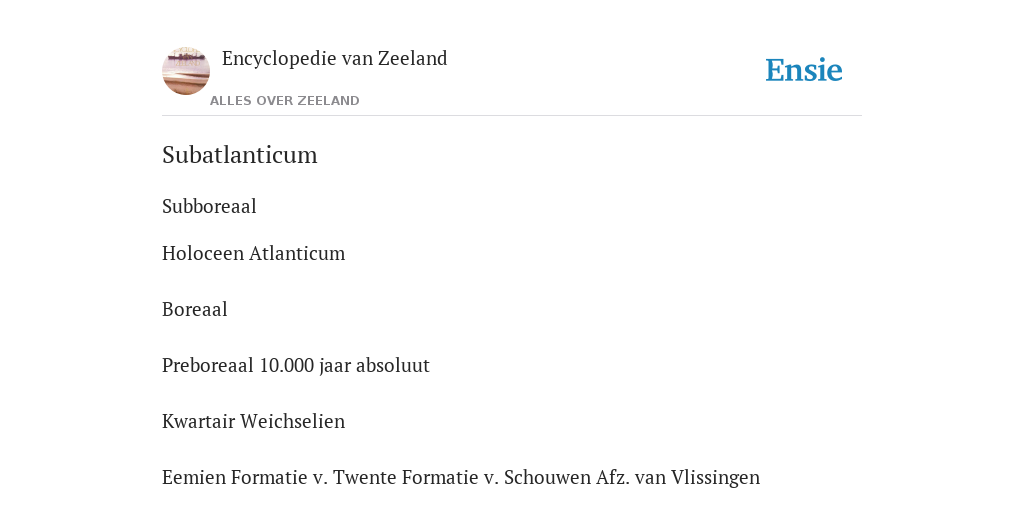The height and width of the screenshot is (512, 1024).
Task: Click the word Kwartair
Action: [x=199, y=422]
